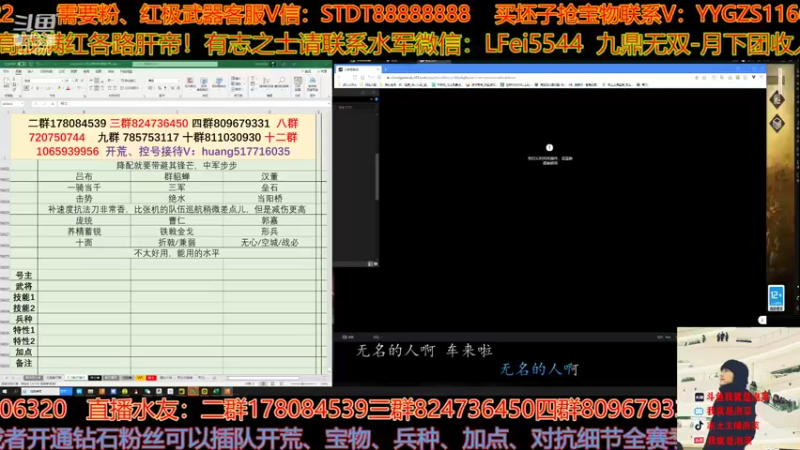Click cell containing 庞统

[84, 220]
